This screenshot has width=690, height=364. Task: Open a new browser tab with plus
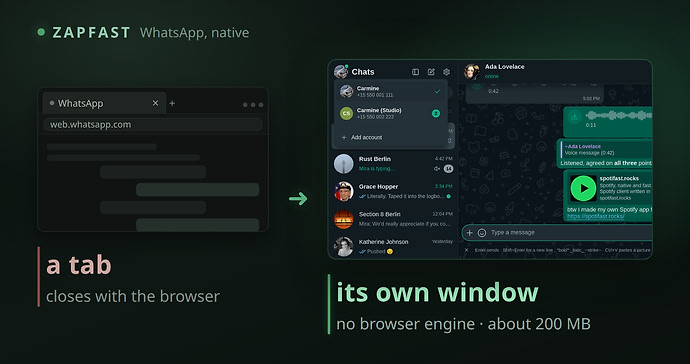coord(172,103)
